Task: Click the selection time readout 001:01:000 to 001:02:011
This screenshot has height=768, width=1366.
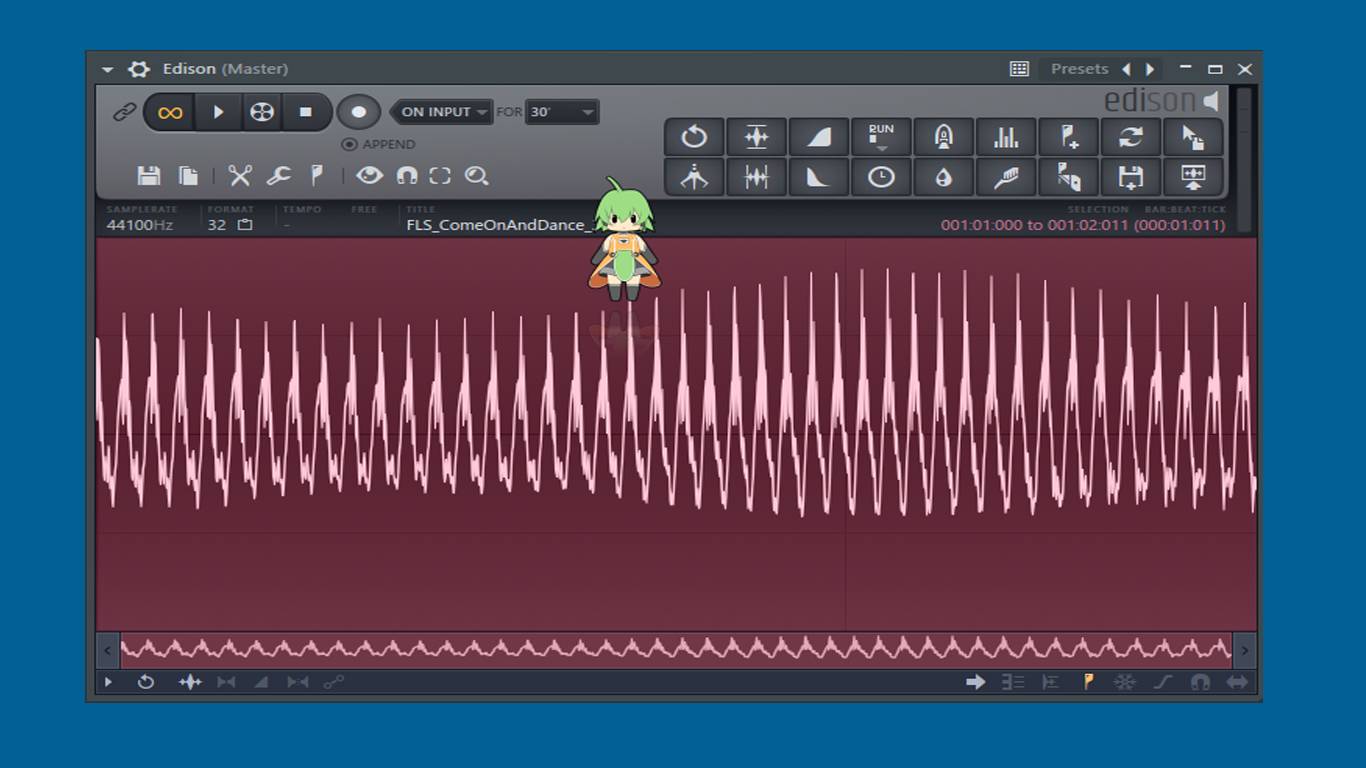Action: pos(1083,225)
